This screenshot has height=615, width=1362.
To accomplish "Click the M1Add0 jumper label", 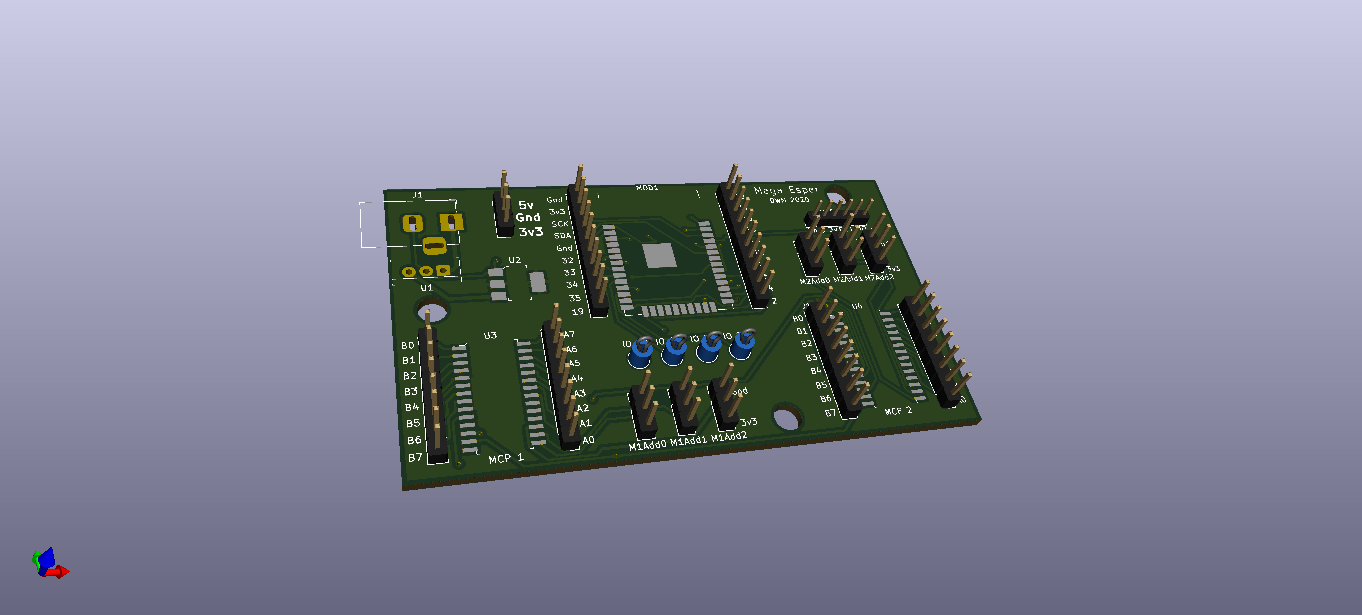I will tap(647, 446).
